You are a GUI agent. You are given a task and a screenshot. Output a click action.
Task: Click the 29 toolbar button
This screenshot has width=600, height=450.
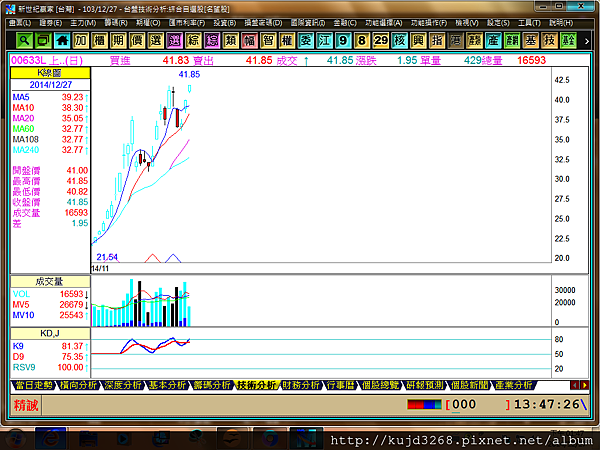pos(380,40)
